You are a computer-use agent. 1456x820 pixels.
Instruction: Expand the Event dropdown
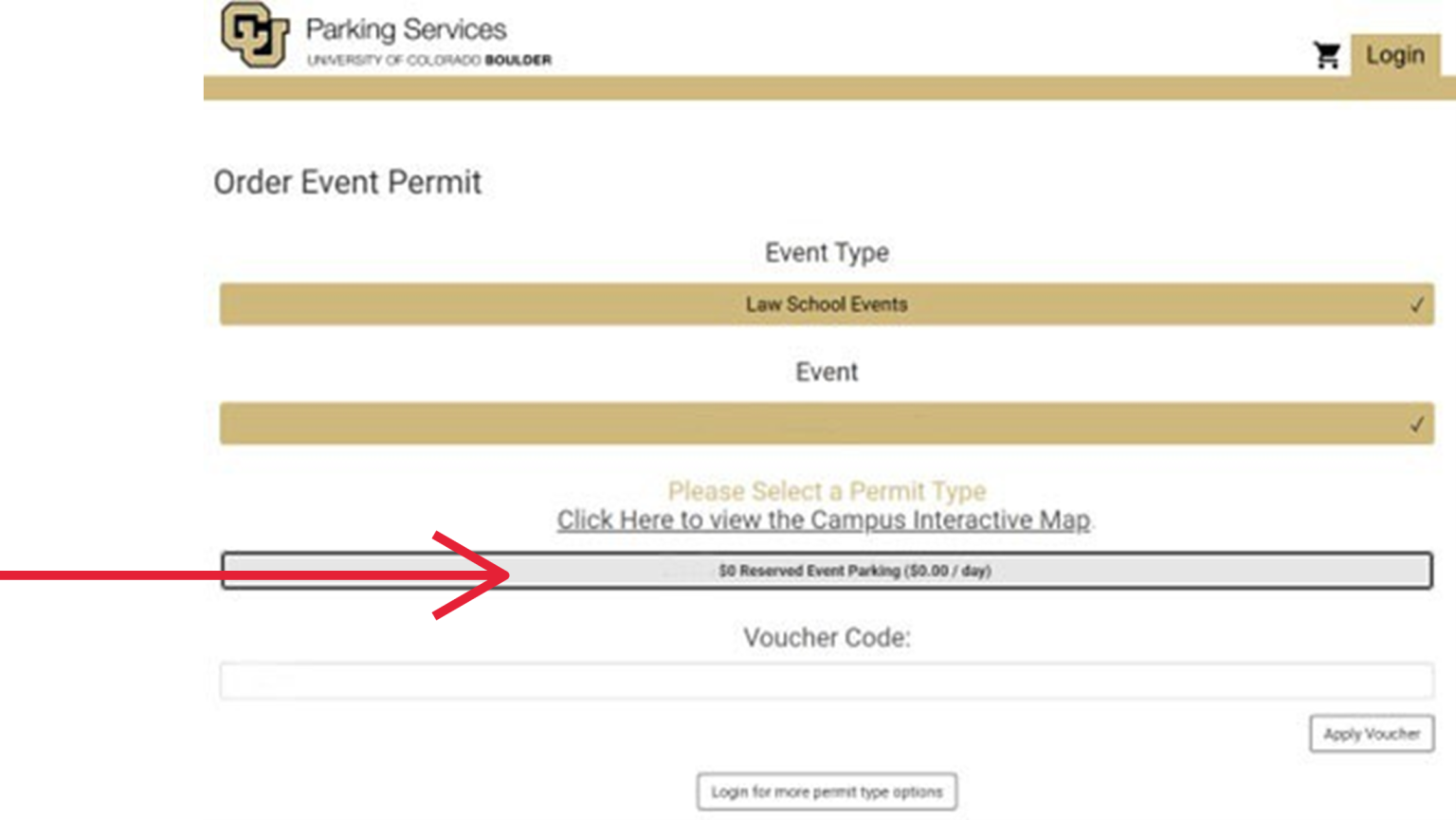click(x=827, y=424)
